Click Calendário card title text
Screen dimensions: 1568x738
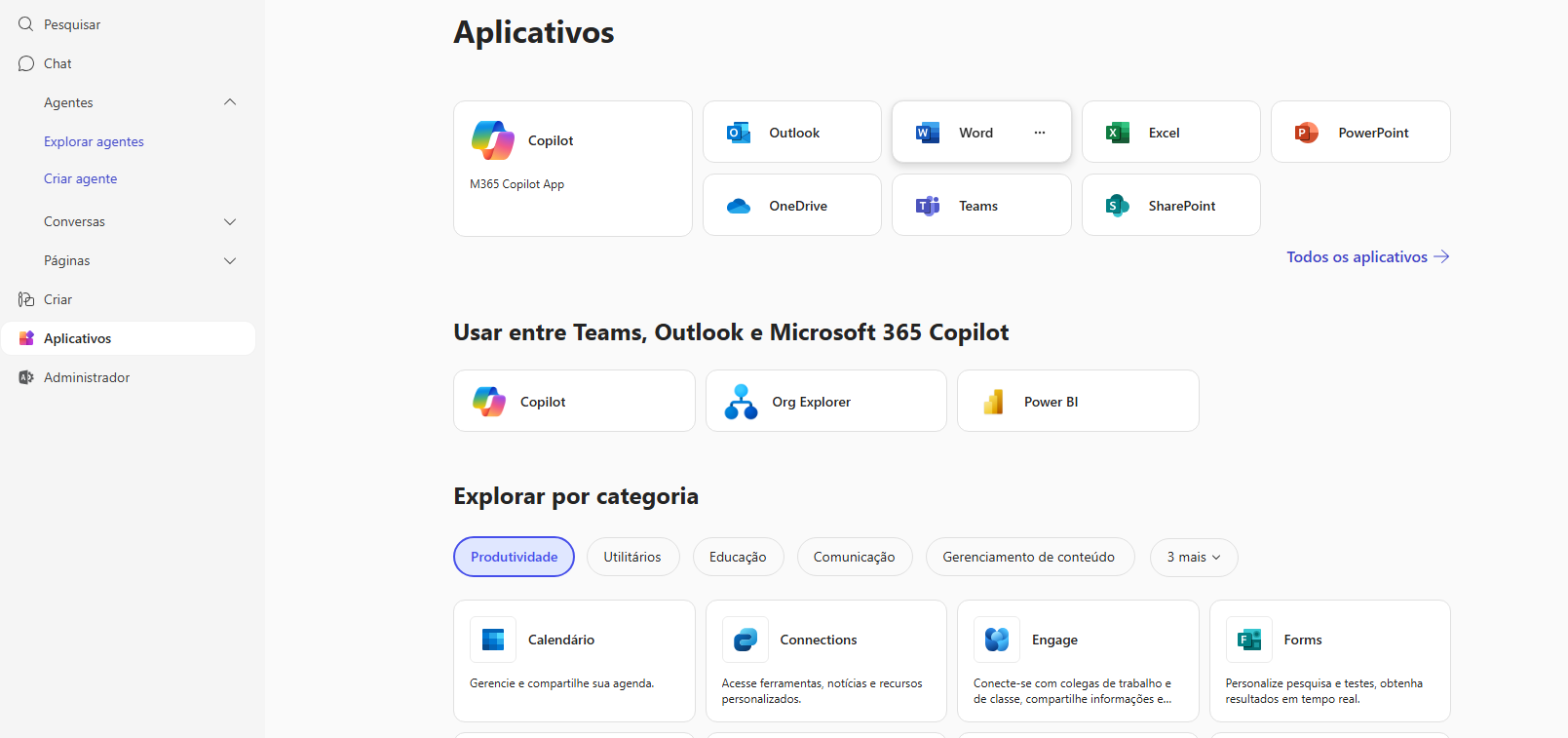[561, 640]
